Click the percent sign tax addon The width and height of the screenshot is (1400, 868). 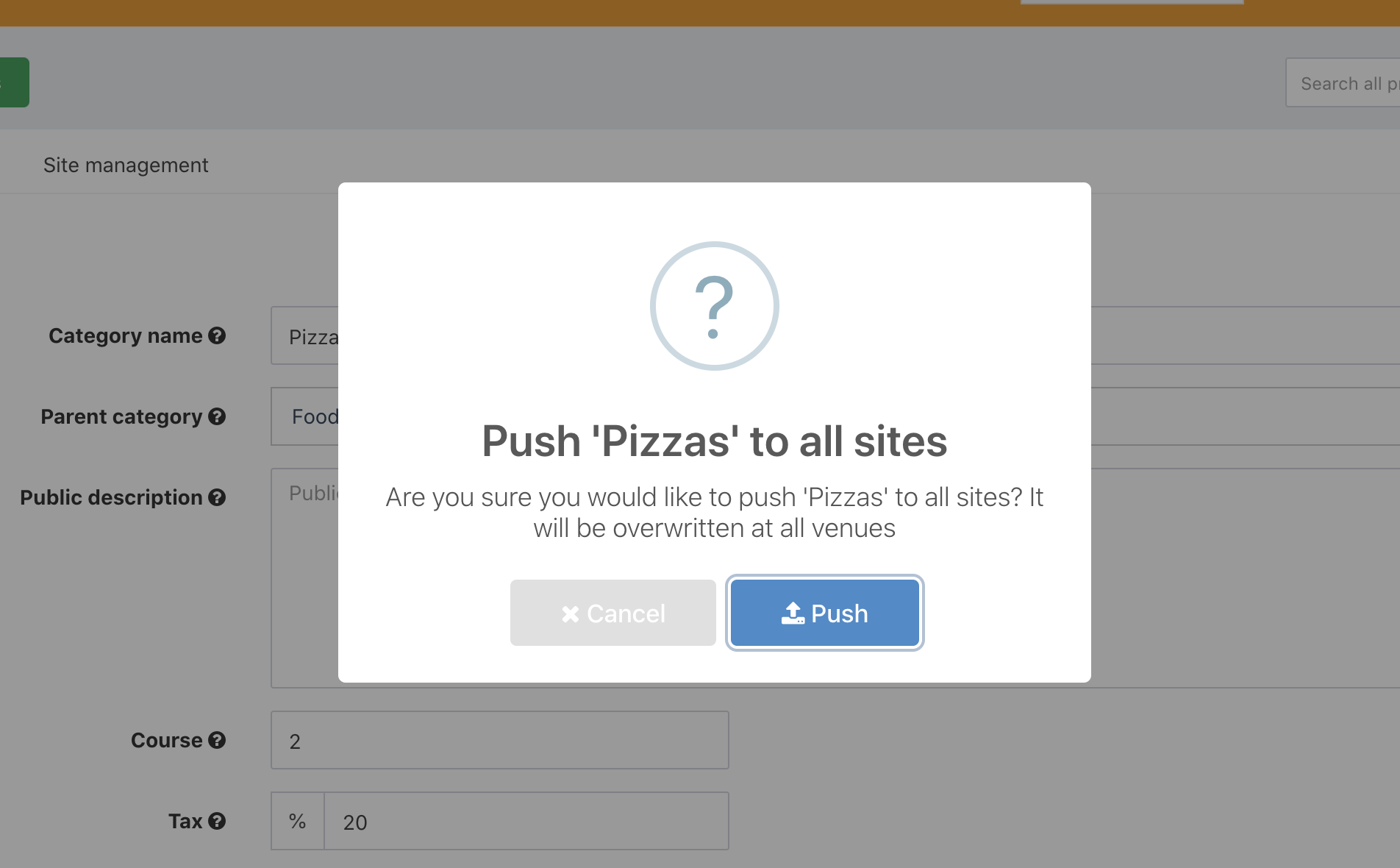(298, 821)
